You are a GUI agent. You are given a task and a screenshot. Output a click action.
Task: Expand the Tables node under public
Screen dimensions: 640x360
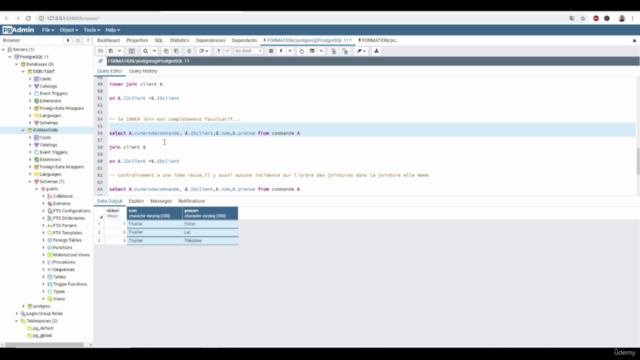click(x=43, y=277)
